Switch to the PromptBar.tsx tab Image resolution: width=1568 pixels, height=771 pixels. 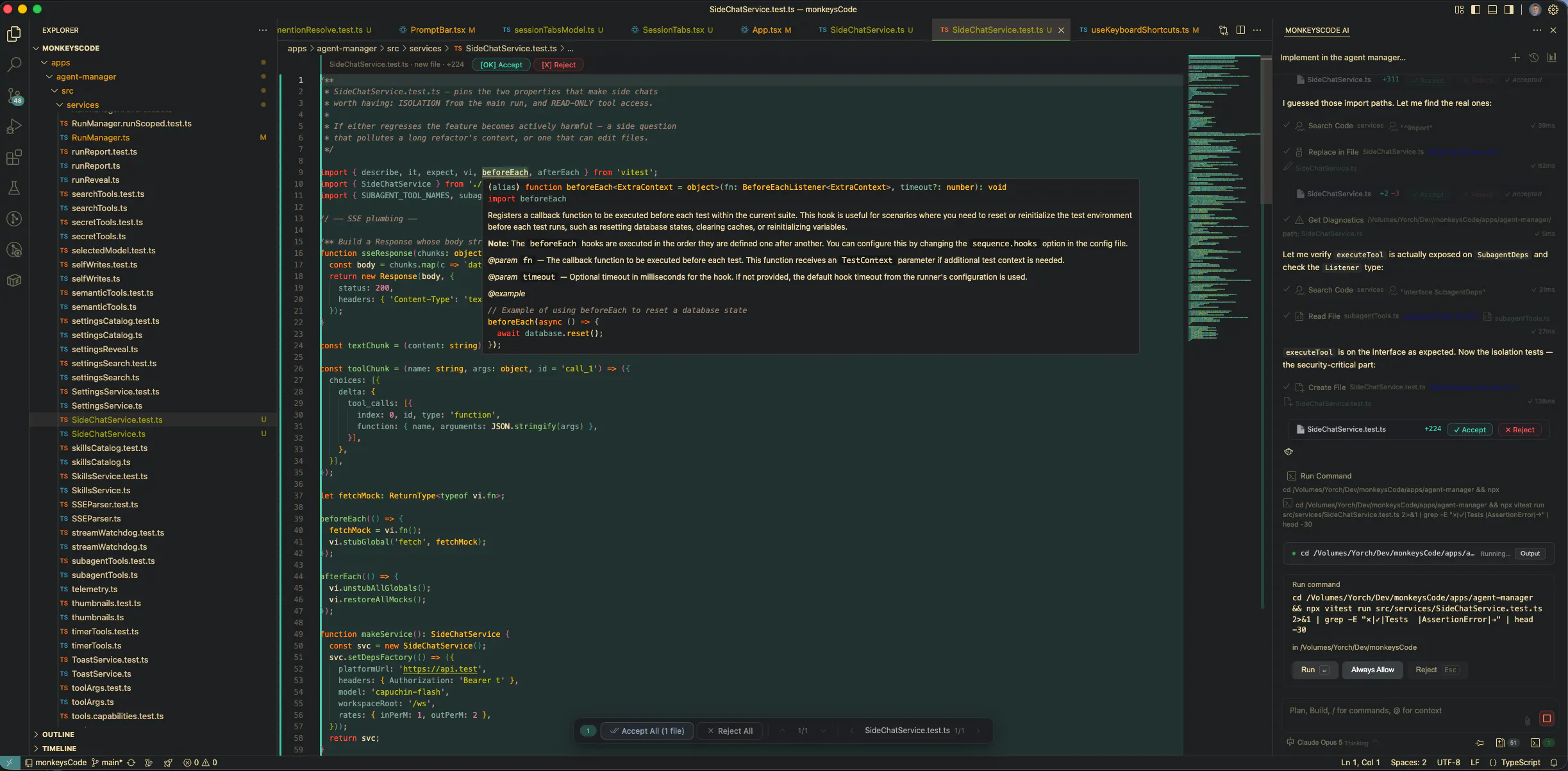437,30
